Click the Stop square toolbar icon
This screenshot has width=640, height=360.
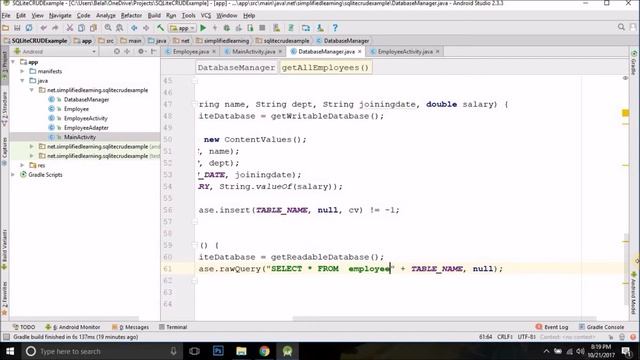[x=262, y=28]
